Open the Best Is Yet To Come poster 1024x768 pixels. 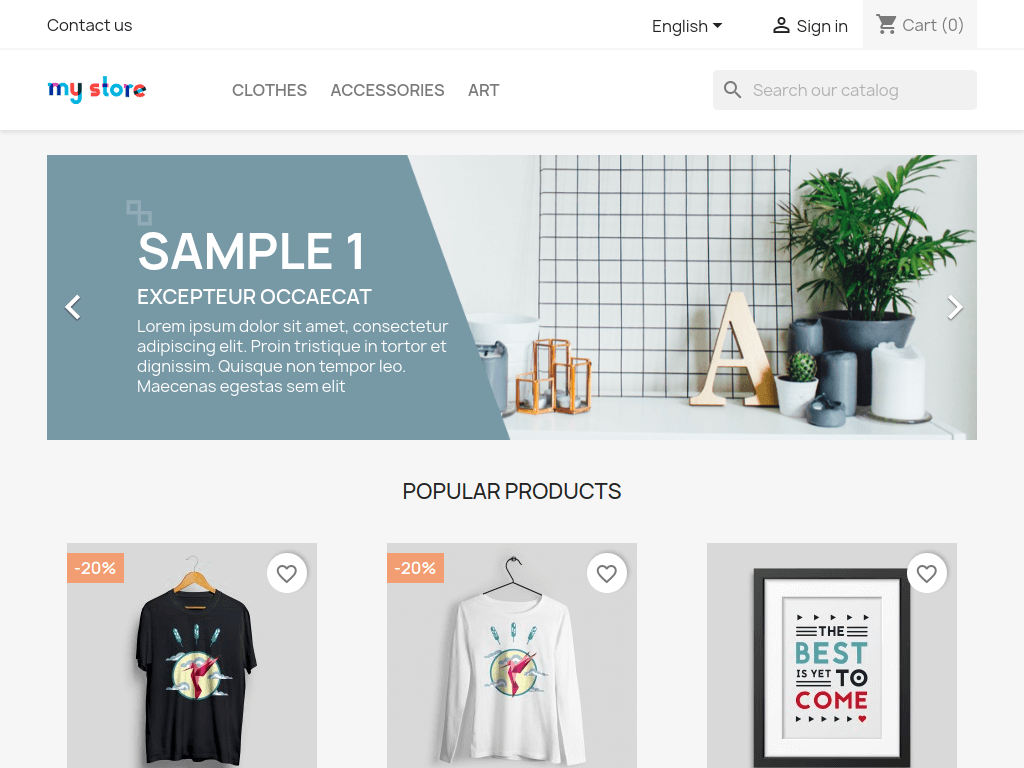832,656
